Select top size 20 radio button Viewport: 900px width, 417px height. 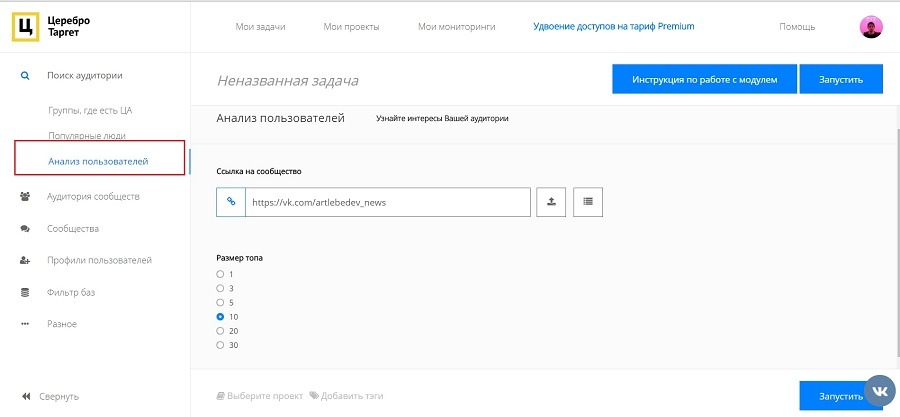tap(220, 331)
